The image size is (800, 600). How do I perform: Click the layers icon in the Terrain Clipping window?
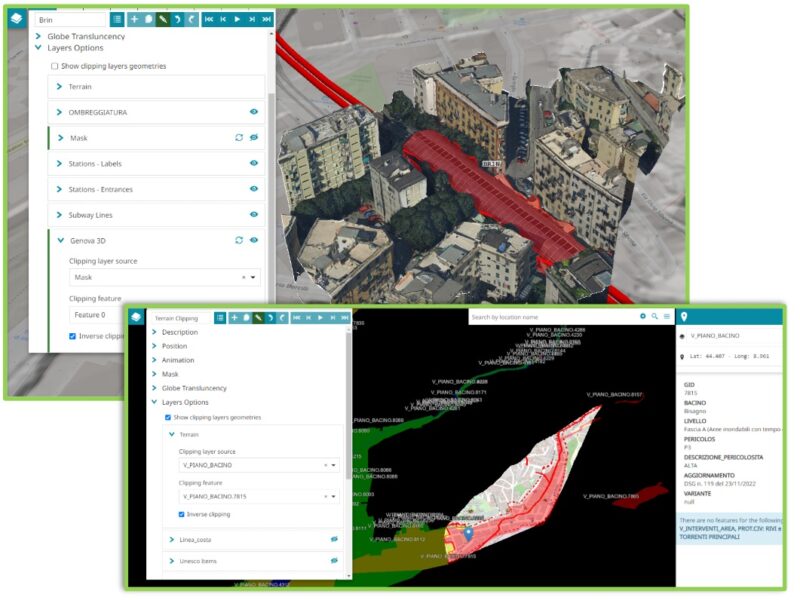(136, 317)
